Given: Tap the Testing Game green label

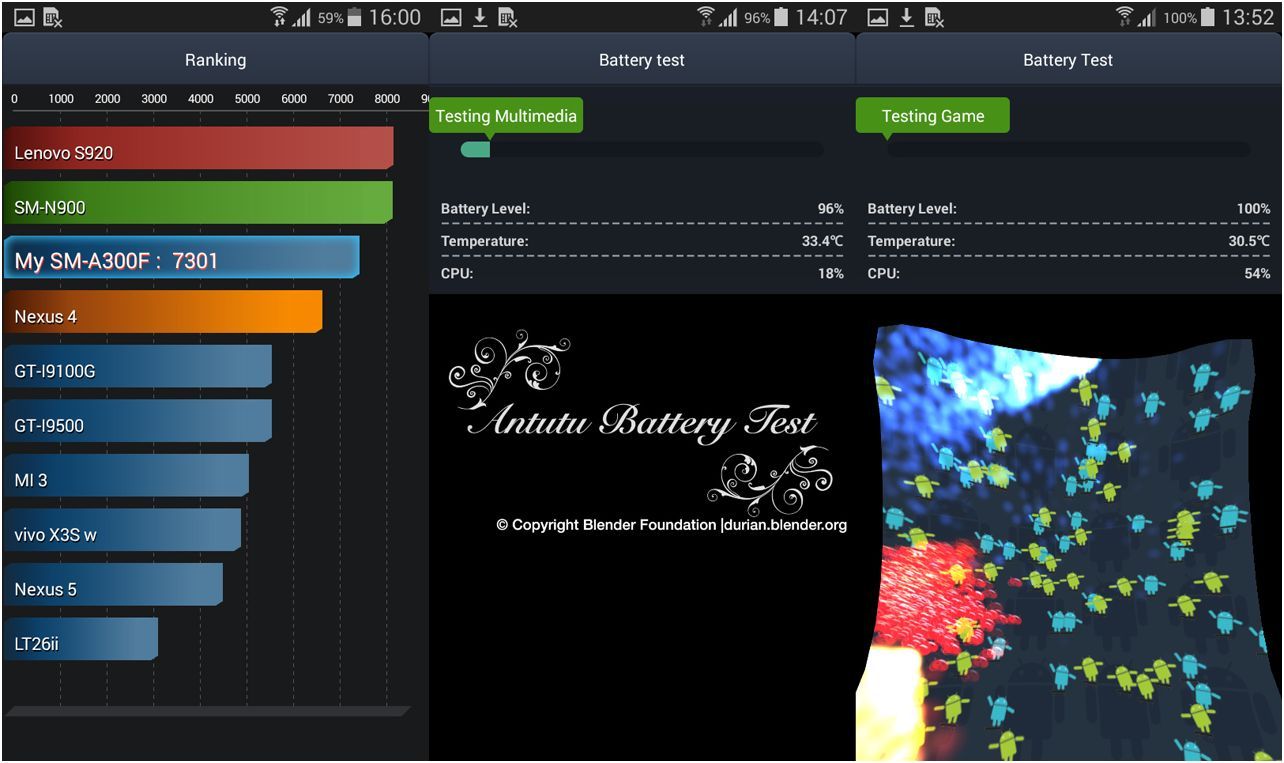Looking at the screenshot, I should point(932,116).
